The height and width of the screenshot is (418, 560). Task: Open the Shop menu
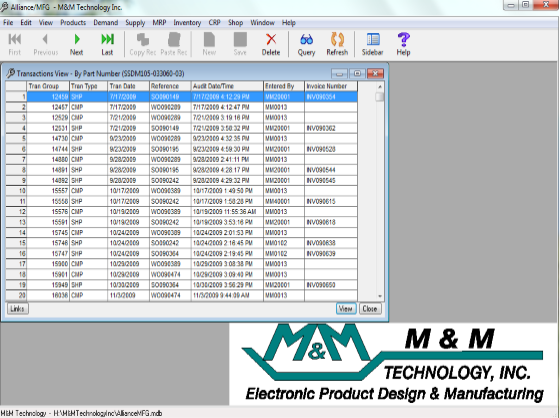tap(236, 23)
